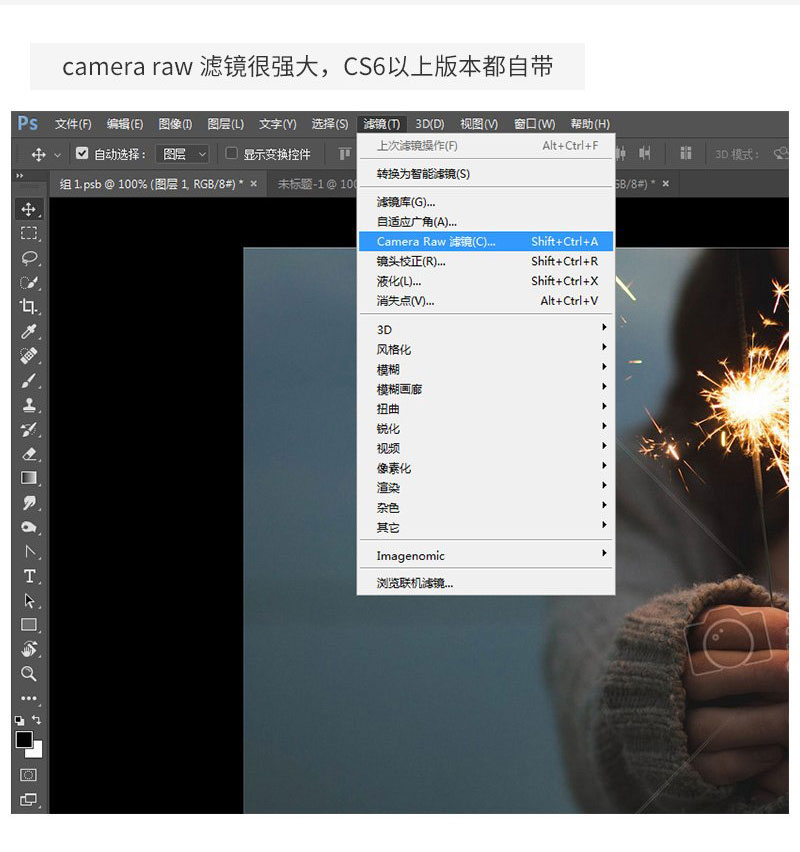
Task: Open the 窗口(W) menu
Action: pos(534,124)
